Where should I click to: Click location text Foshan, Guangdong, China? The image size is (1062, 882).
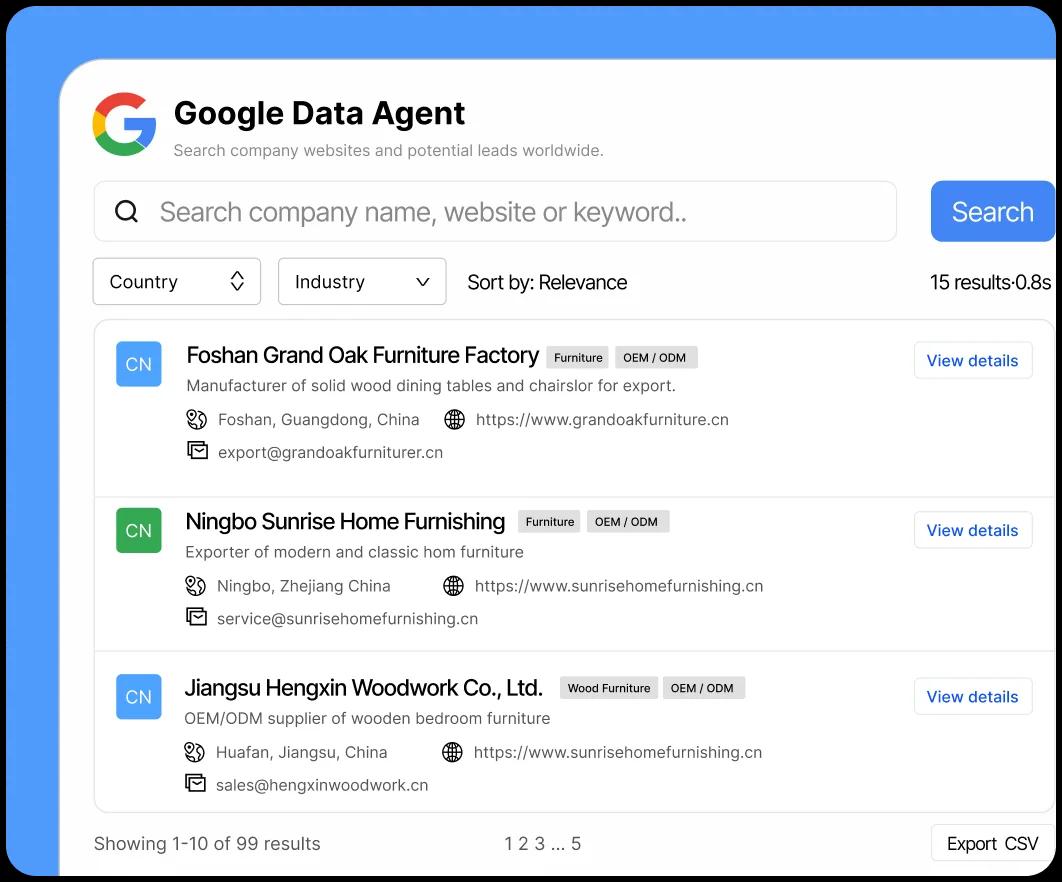pos(318,419)
